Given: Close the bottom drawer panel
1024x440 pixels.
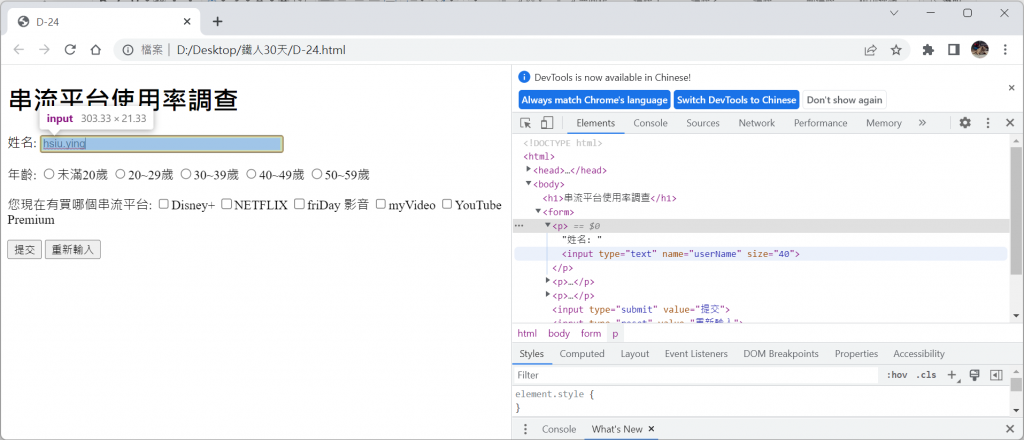Looking at the screenshot, I should [1010, 429].
